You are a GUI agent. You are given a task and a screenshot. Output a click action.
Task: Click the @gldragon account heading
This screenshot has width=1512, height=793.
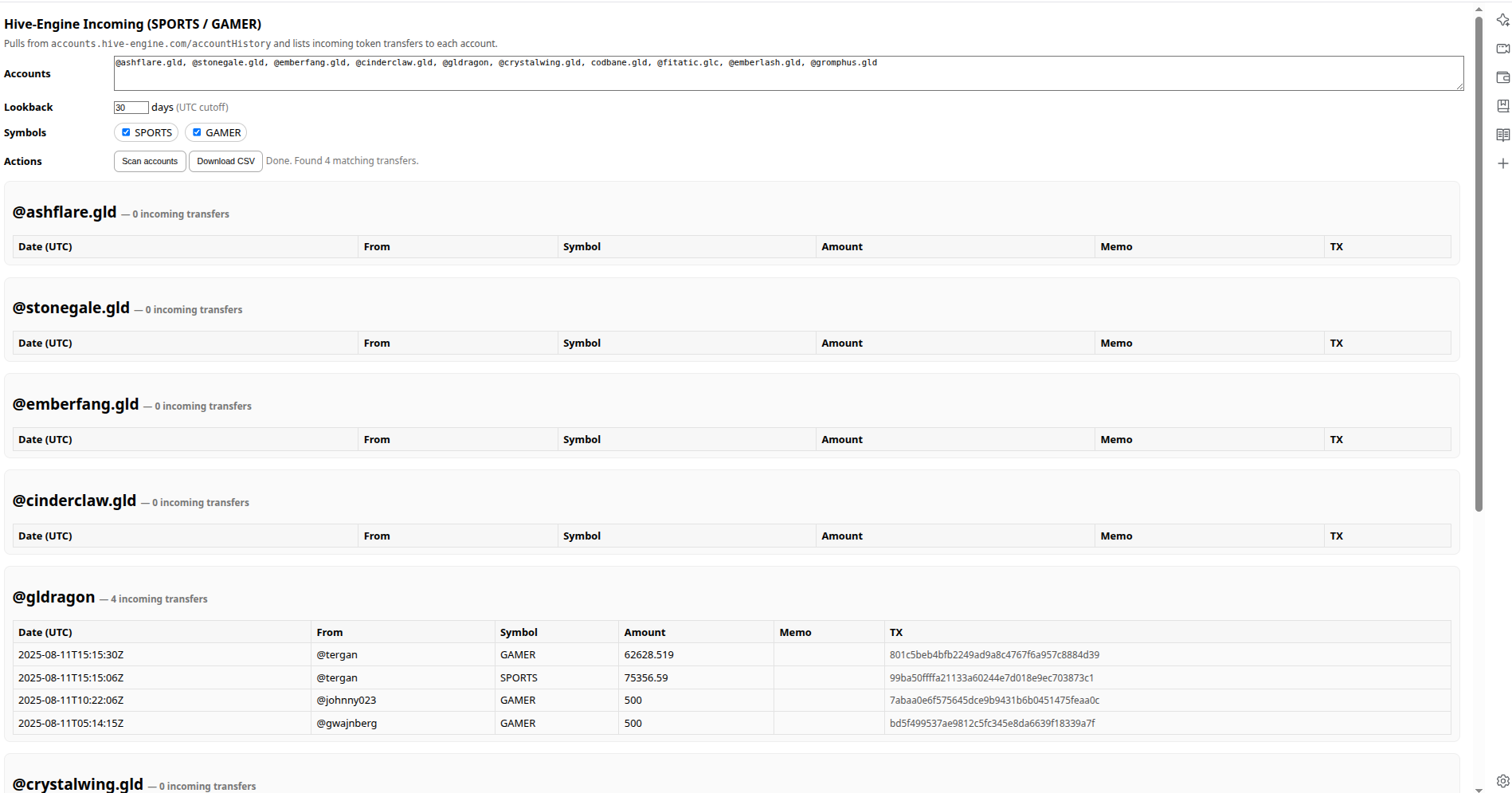53,597
